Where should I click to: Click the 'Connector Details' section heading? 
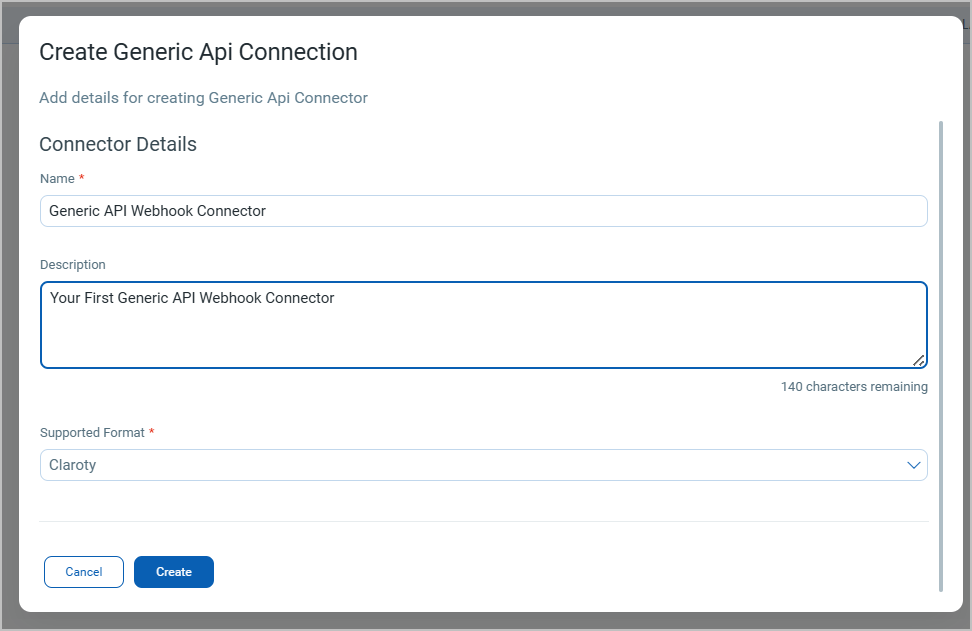point(118,144)
